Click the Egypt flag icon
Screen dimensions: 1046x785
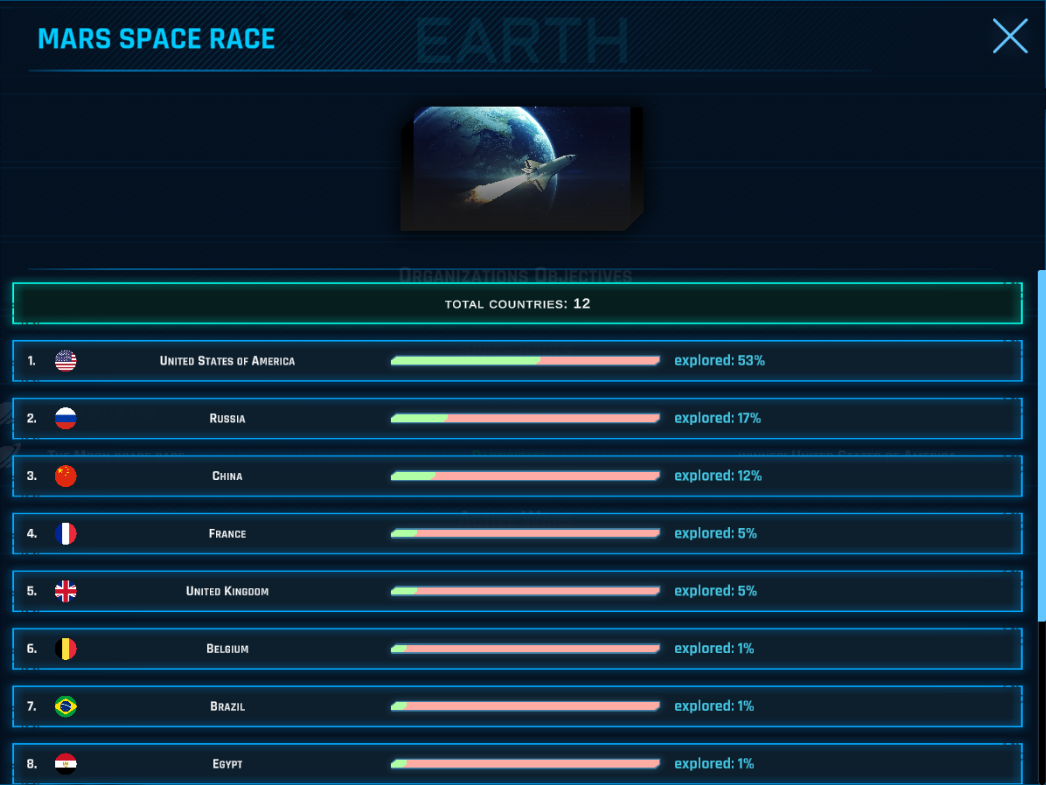point(66,764)
